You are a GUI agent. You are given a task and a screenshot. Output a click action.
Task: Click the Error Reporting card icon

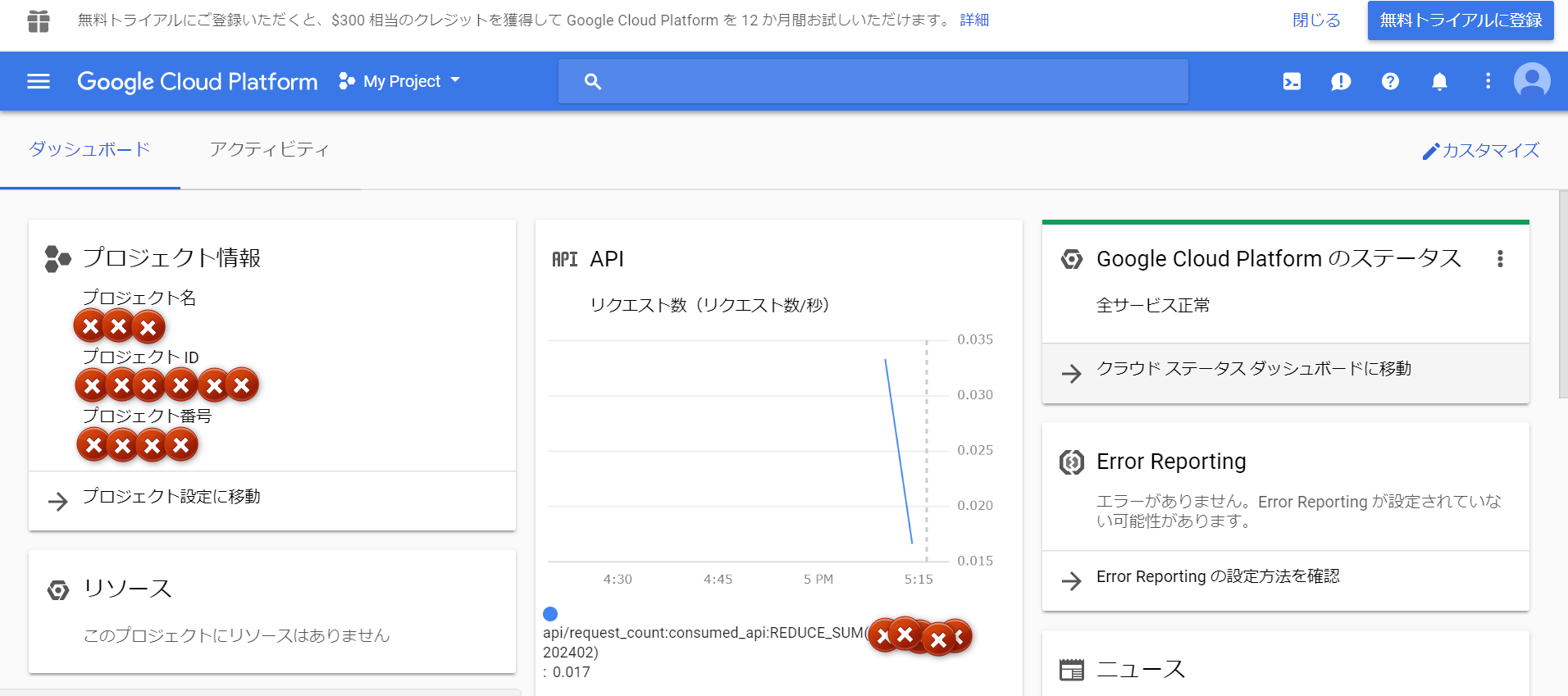tap(1072, 462)
